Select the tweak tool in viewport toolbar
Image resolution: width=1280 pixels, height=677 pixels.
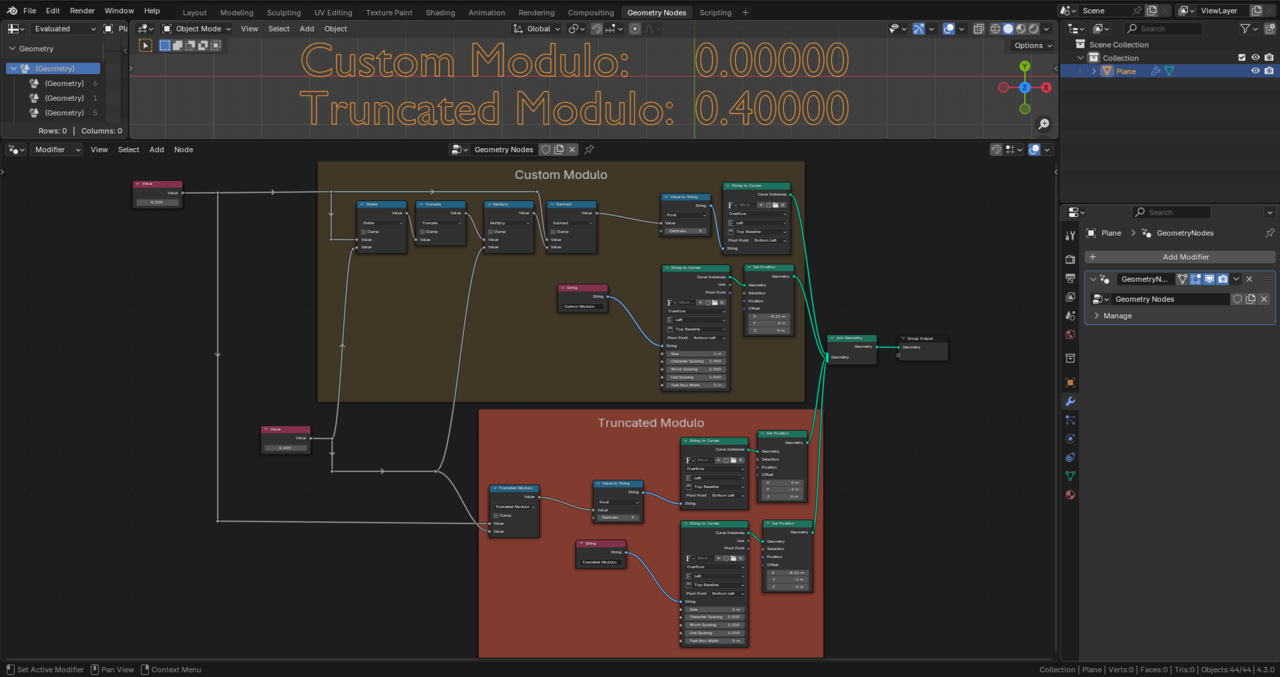[146, 45]
